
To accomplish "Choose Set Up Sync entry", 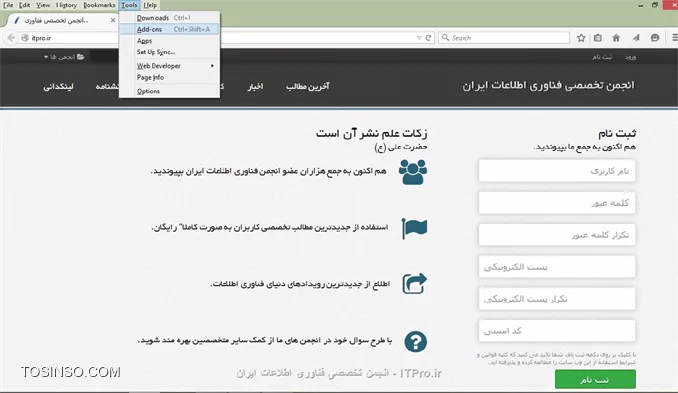I will click(x=170, y=52).
